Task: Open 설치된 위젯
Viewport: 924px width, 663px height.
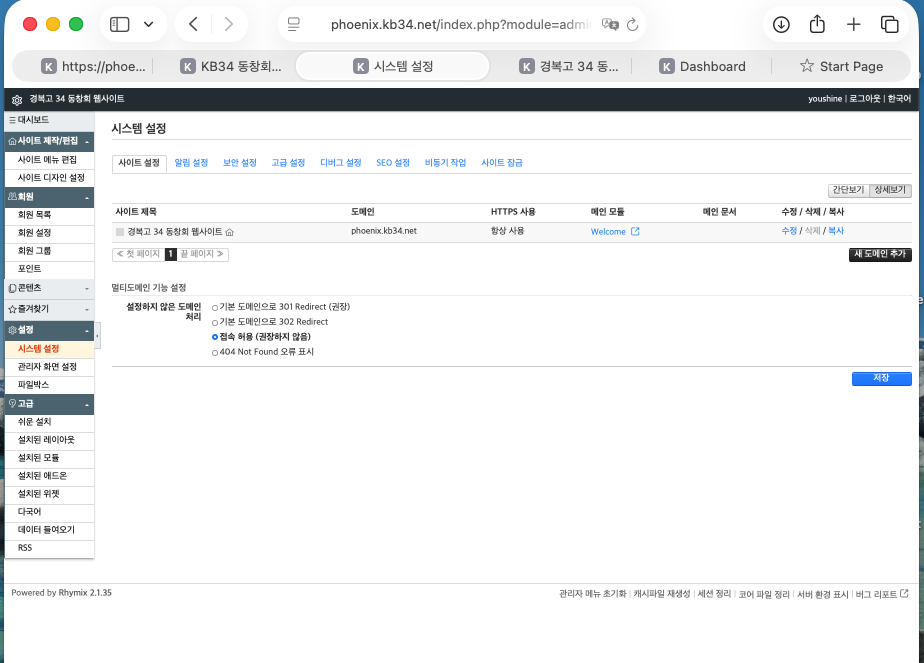Action: 49,494
